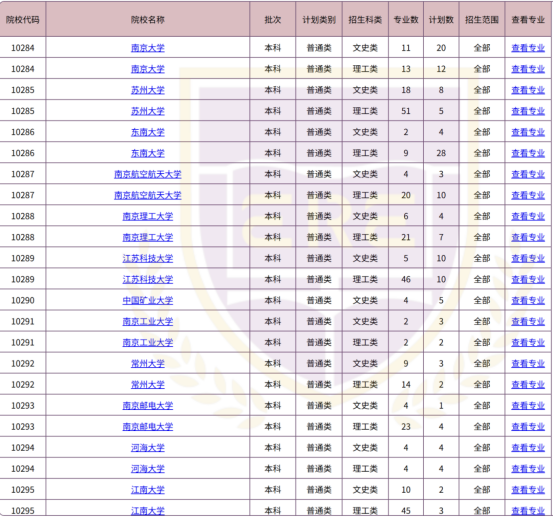553x519 pixels.
Task: Open 南京航空航天大学 link in 文史类 row
Action: click(147, 174)
